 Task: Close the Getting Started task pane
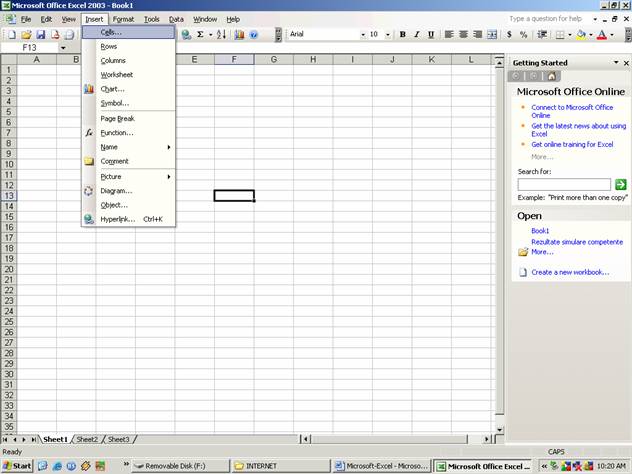(626, 63)
